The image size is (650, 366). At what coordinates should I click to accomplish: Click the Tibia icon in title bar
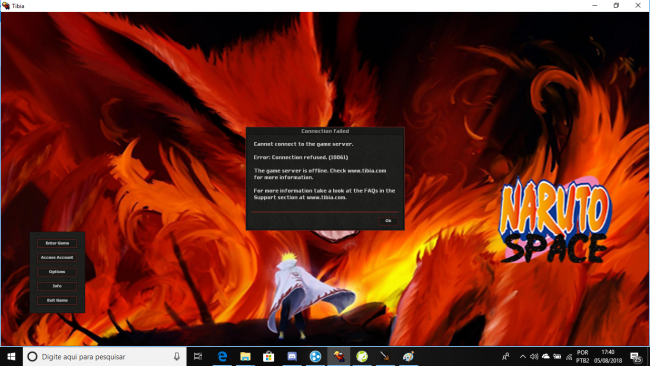tap(6, 6)
